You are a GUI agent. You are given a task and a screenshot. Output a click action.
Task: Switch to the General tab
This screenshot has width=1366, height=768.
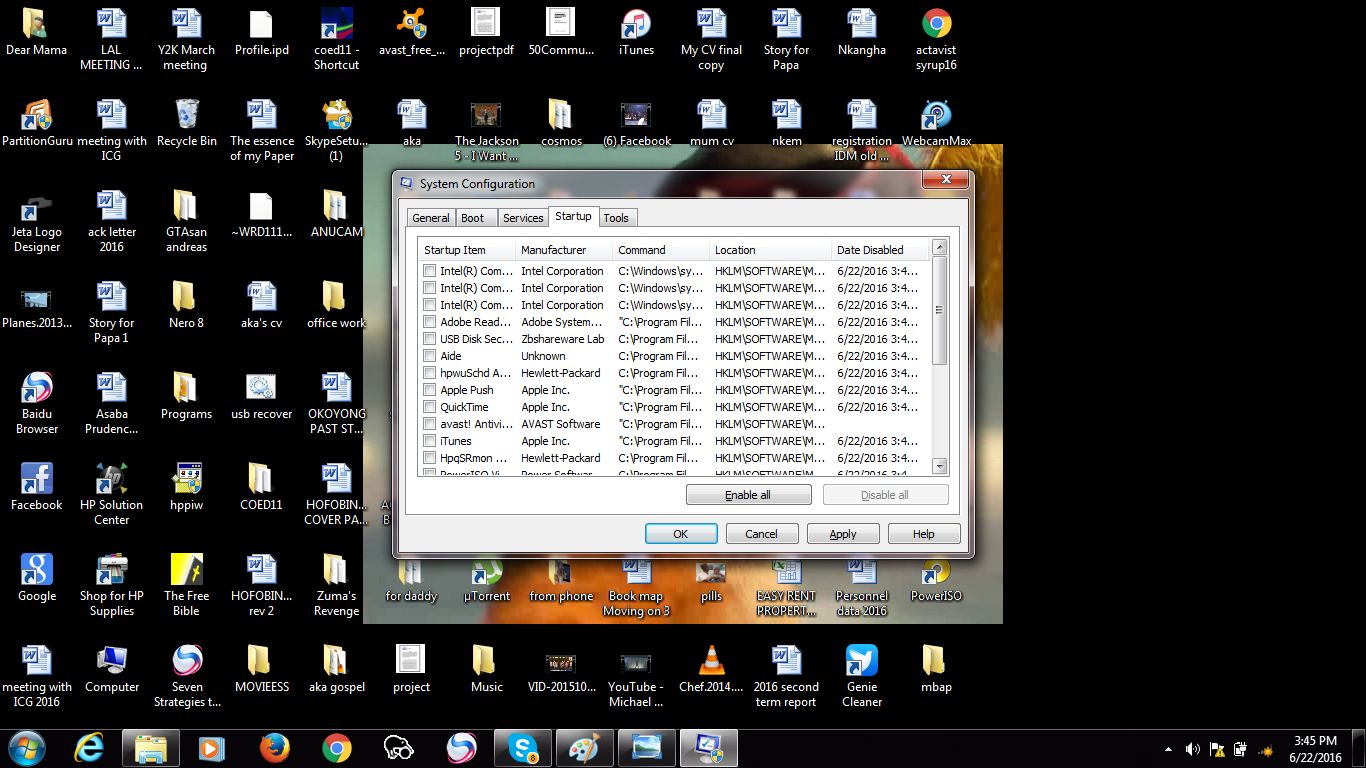point(431,218)
